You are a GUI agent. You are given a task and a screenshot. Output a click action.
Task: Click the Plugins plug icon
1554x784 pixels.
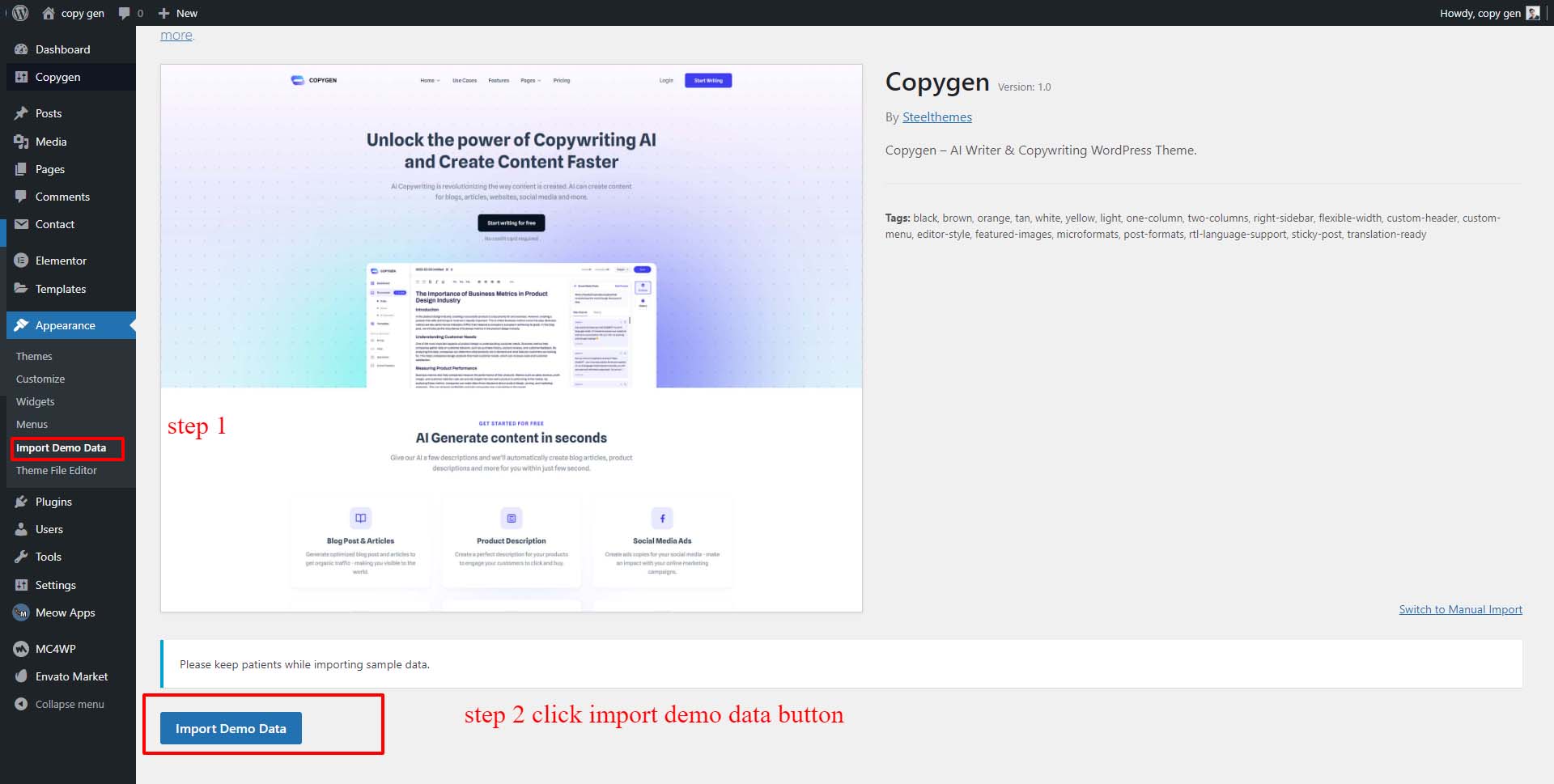[x=21, y=502]
